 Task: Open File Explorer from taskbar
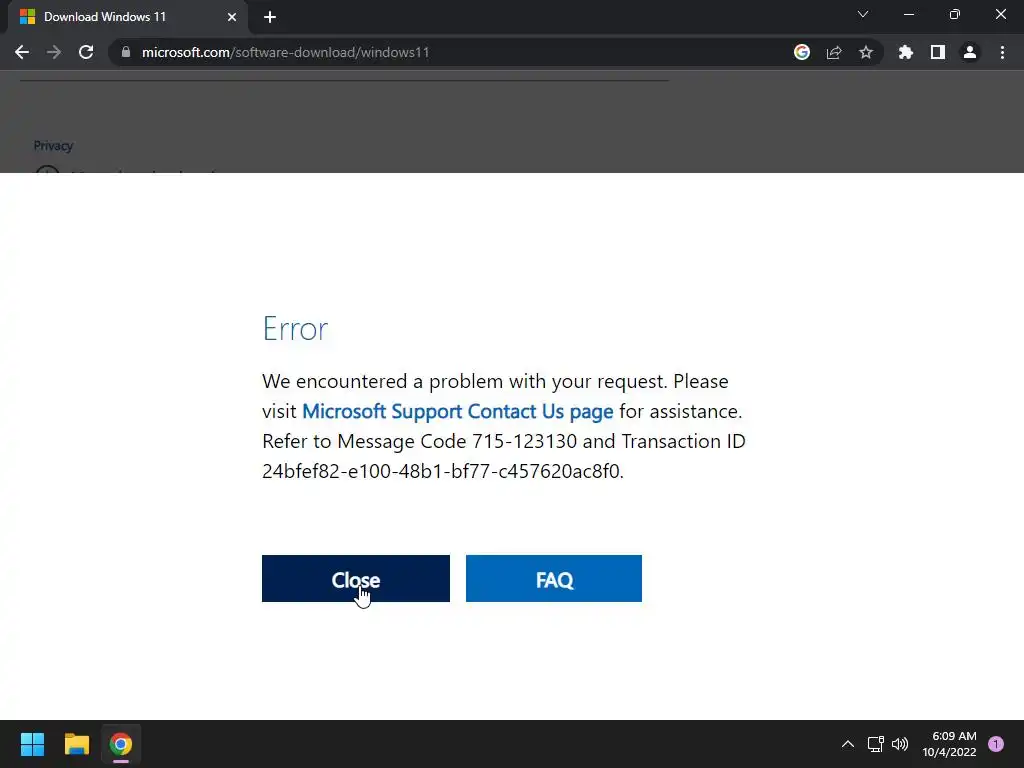coord(76,744)
